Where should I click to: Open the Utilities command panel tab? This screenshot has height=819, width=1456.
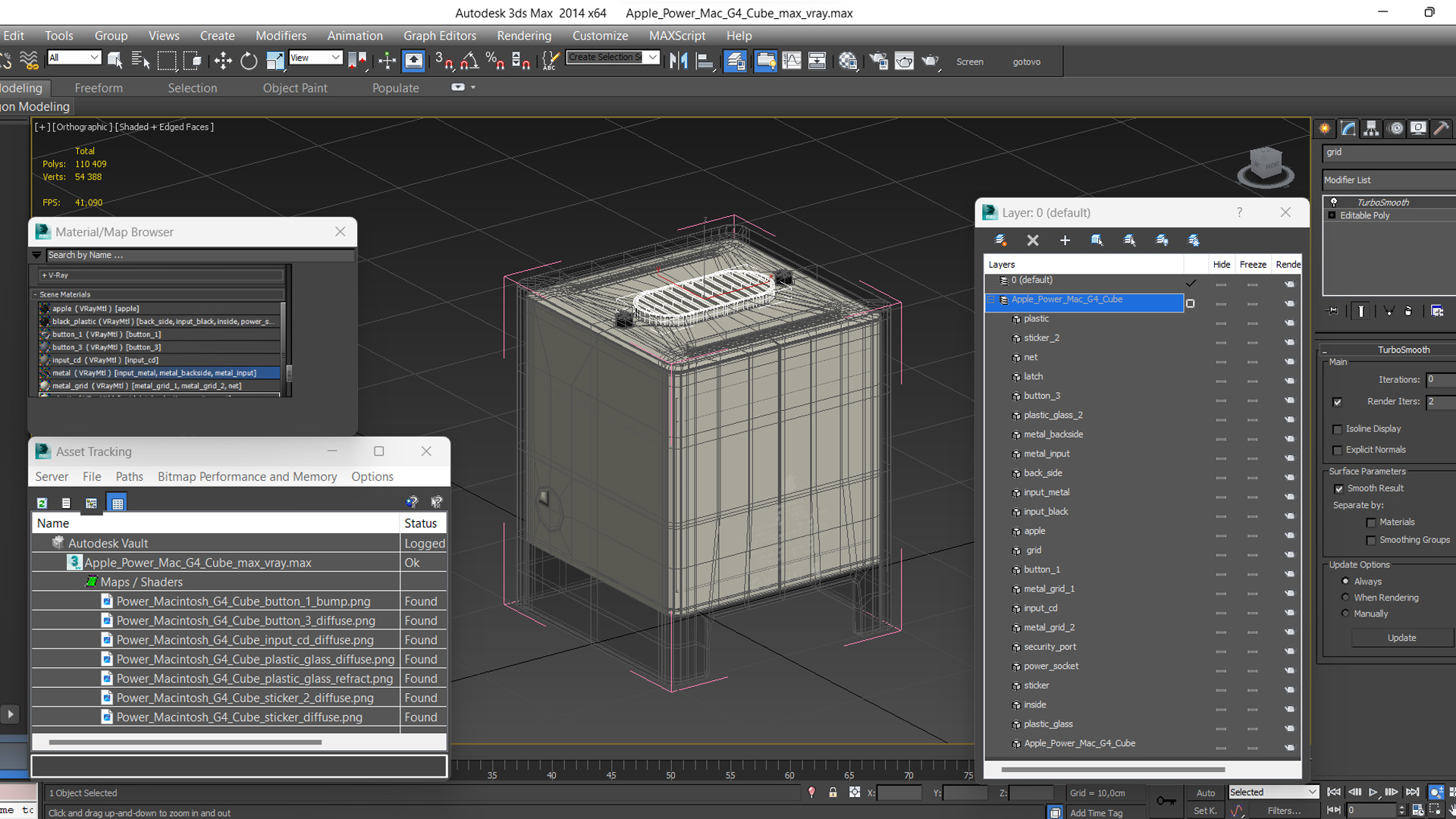pyautogui.click(x=1442, y=129)
